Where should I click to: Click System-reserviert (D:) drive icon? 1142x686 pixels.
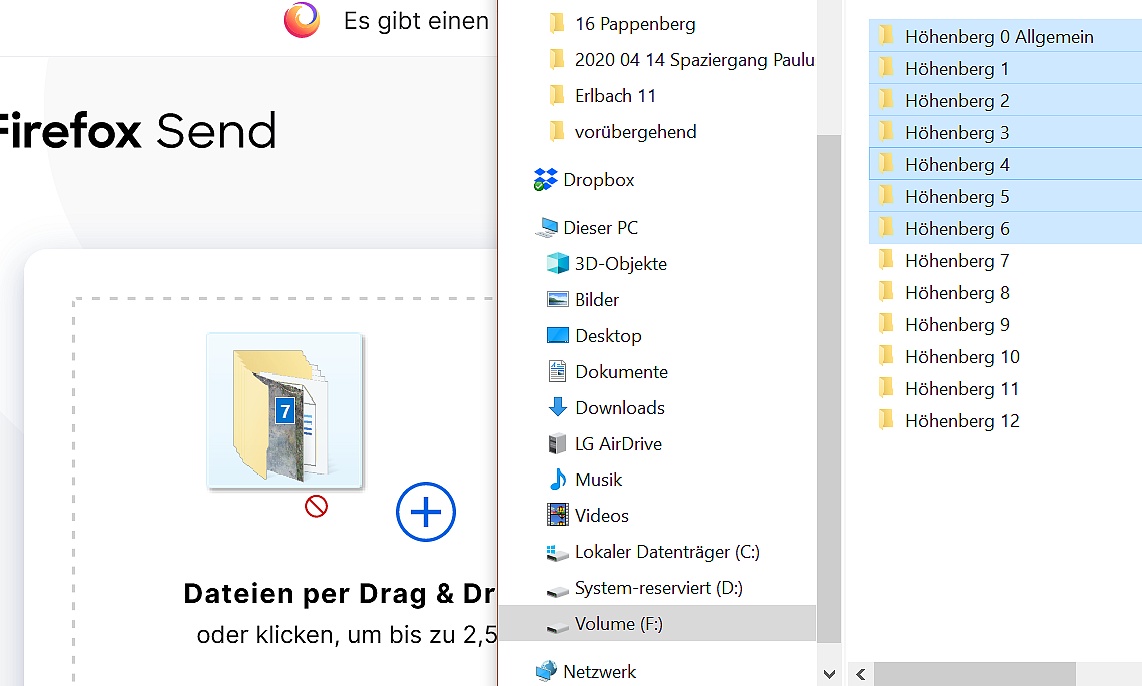pyautogui.click(x=558, y=591)
